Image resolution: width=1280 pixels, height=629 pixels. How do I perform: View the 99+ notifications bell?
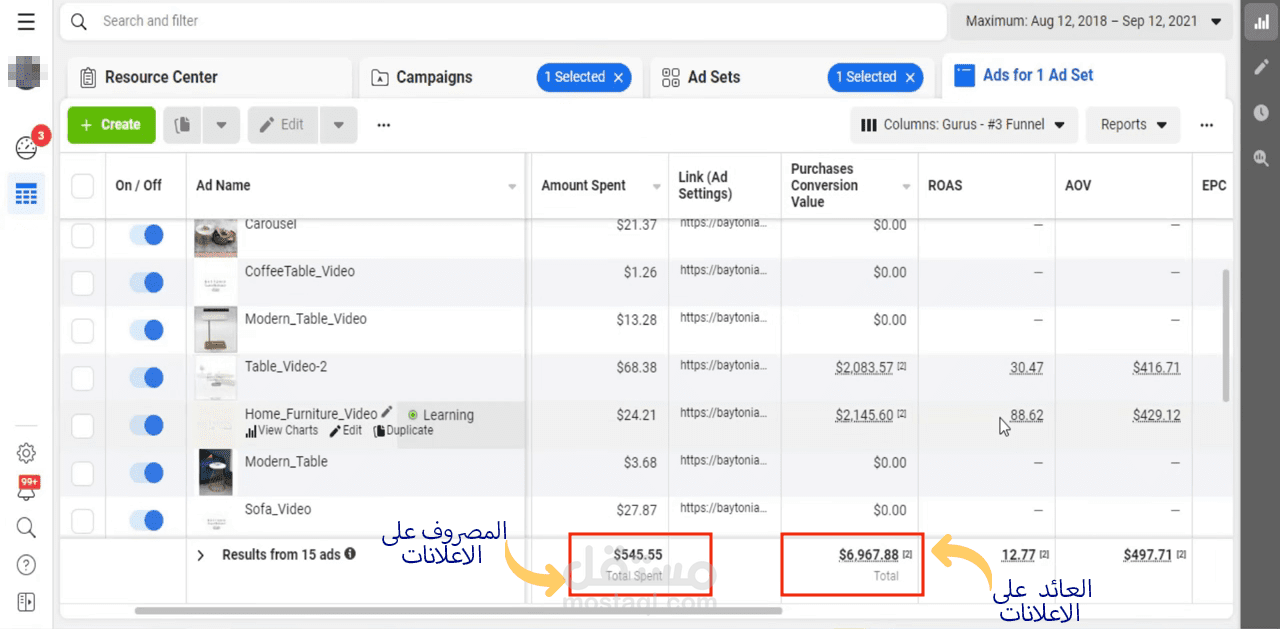[26, 490]
